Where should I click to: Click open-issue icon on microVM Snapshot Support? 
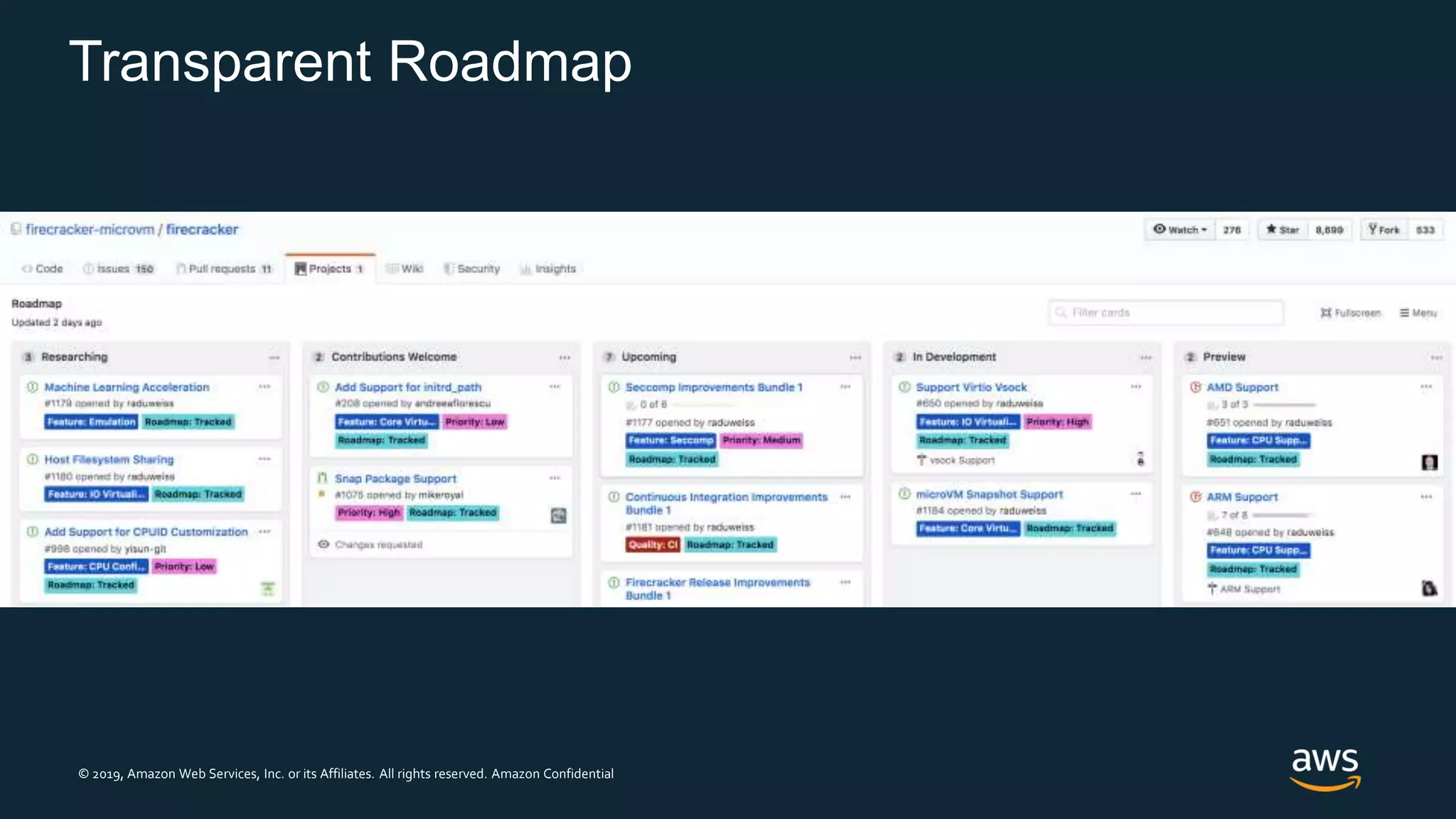pos(904,494)
